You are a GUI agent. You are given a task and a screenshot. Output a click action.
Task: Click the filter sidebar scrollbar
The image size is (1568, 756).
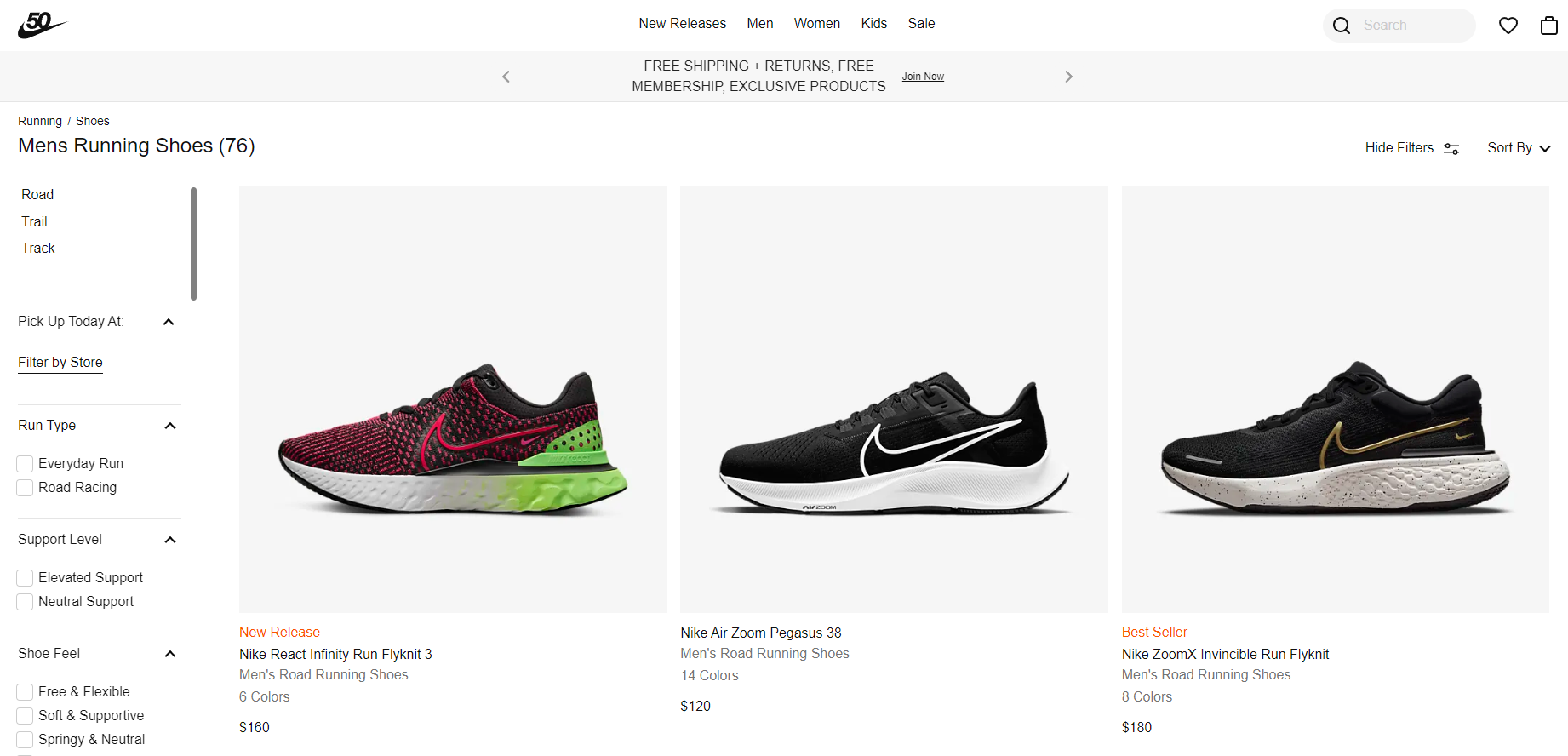(193, 243)
